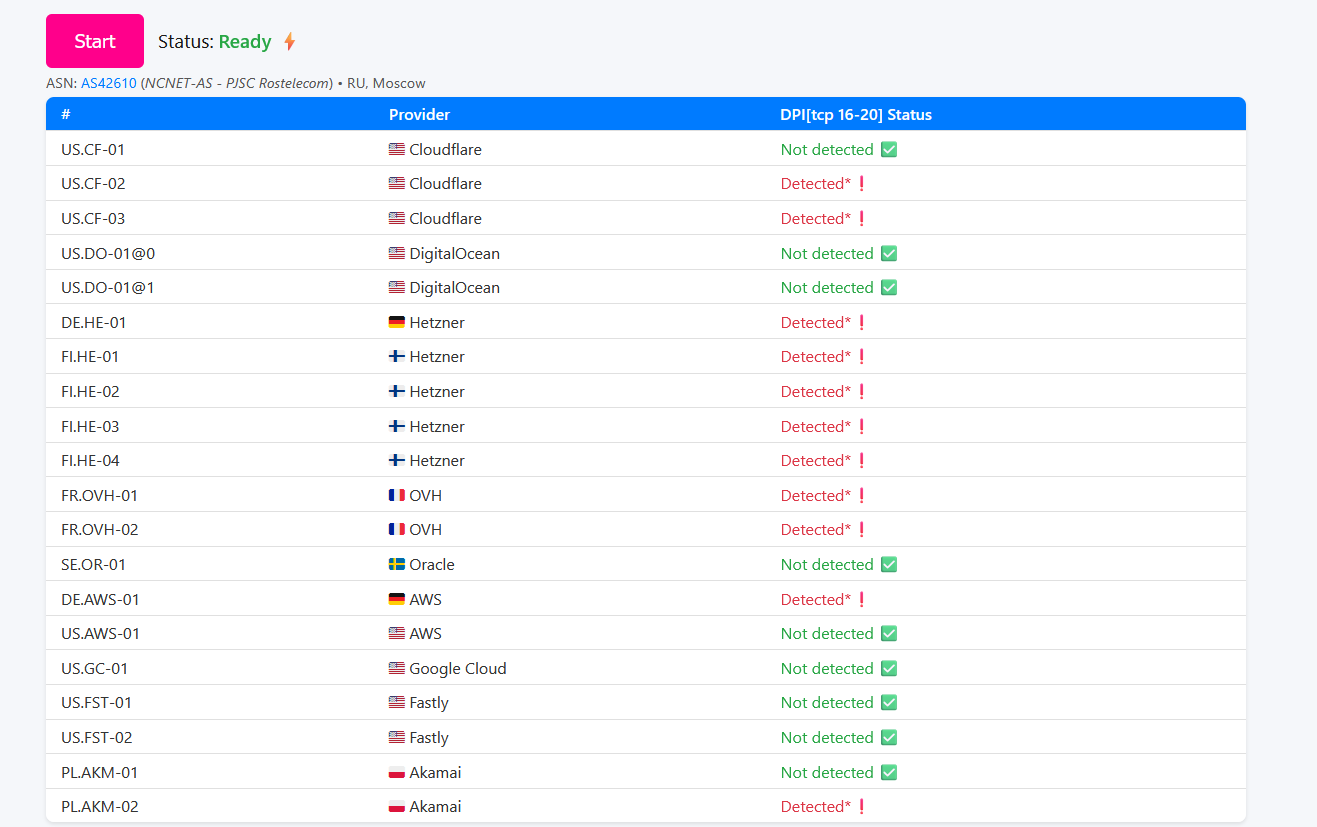Click the green checkmark in SE.OR-01 row

889,565
